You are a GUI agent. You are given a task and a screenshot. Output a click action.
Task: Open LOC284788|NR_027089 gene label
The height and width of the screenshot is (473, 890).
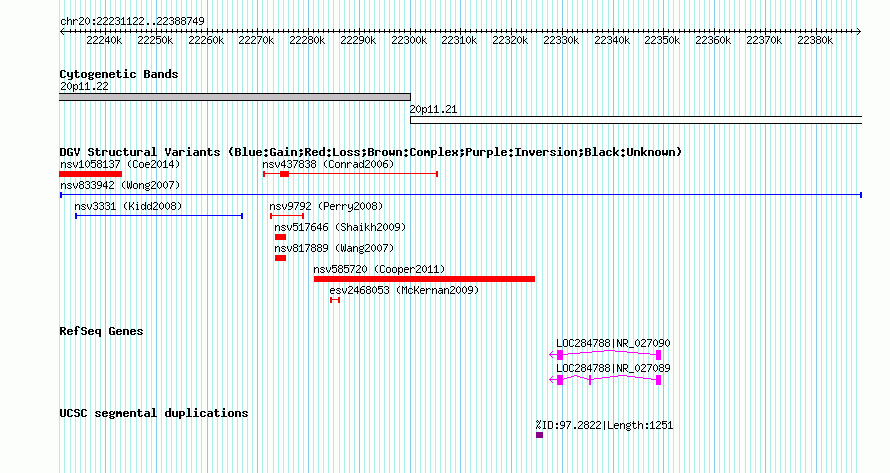[613, 368]
